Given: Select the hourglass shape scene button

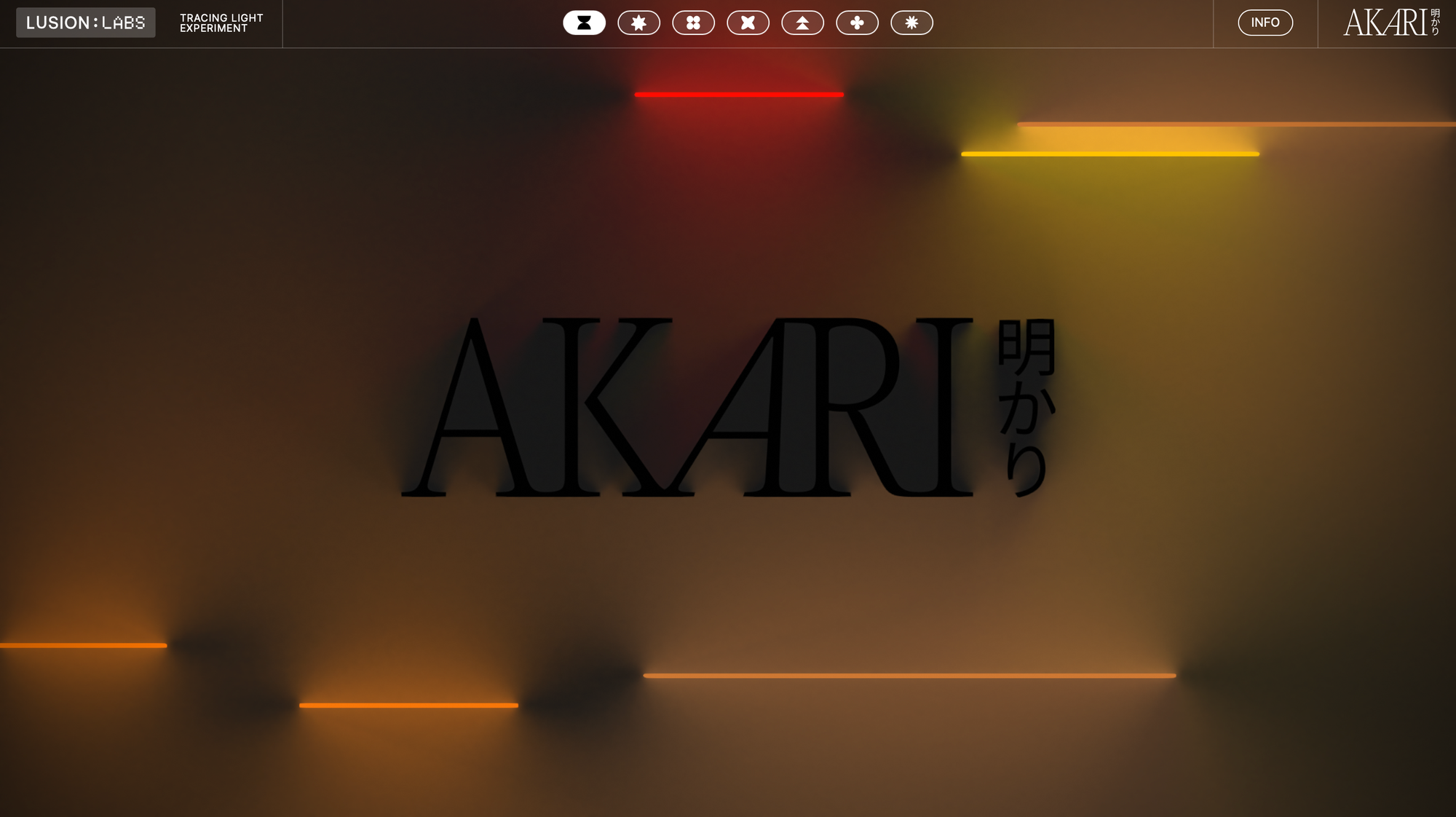Looking at the screenshot, I should tap(584, 23).
